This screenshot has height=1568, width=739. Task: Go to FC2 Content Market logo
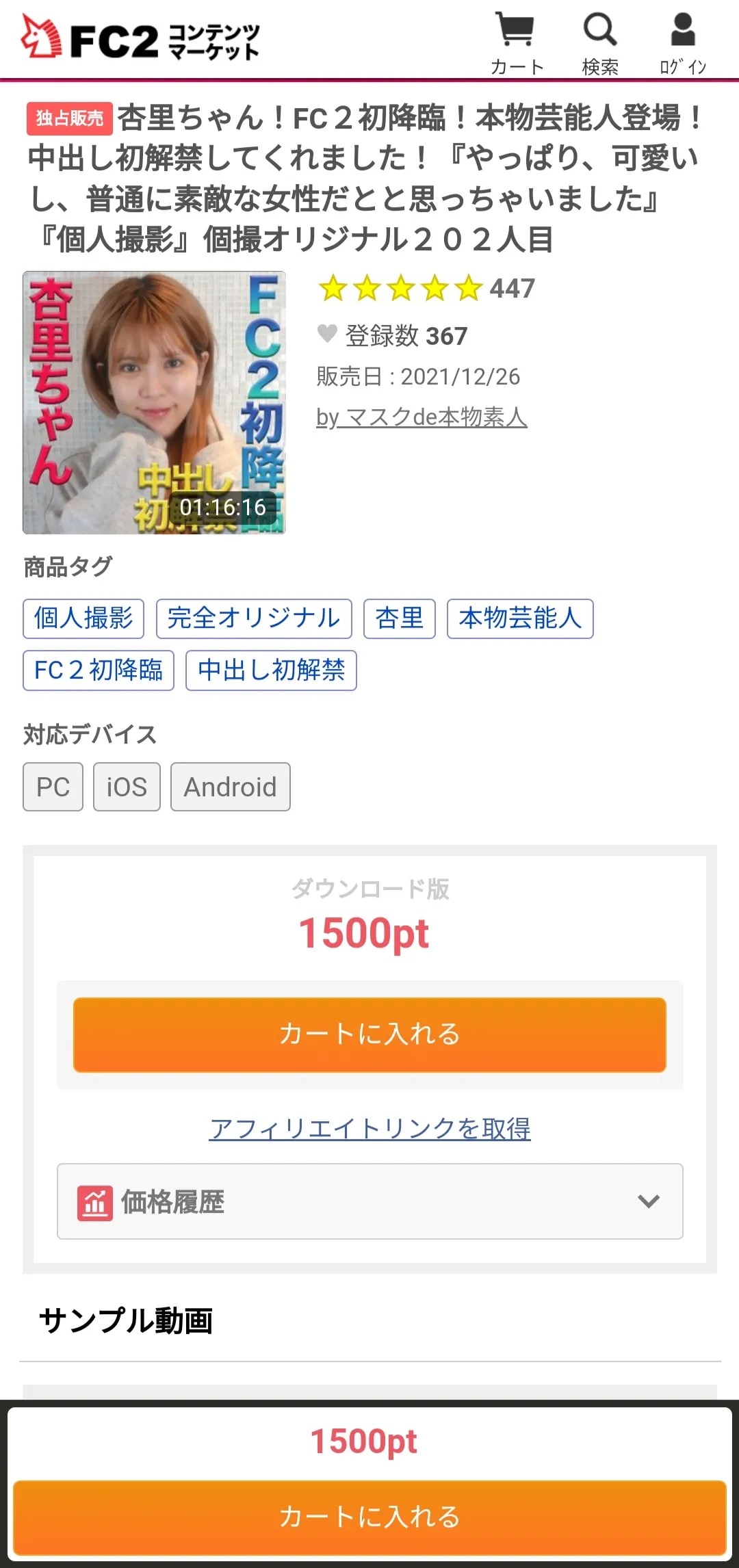pyautogui.click(x=140, y=38)
